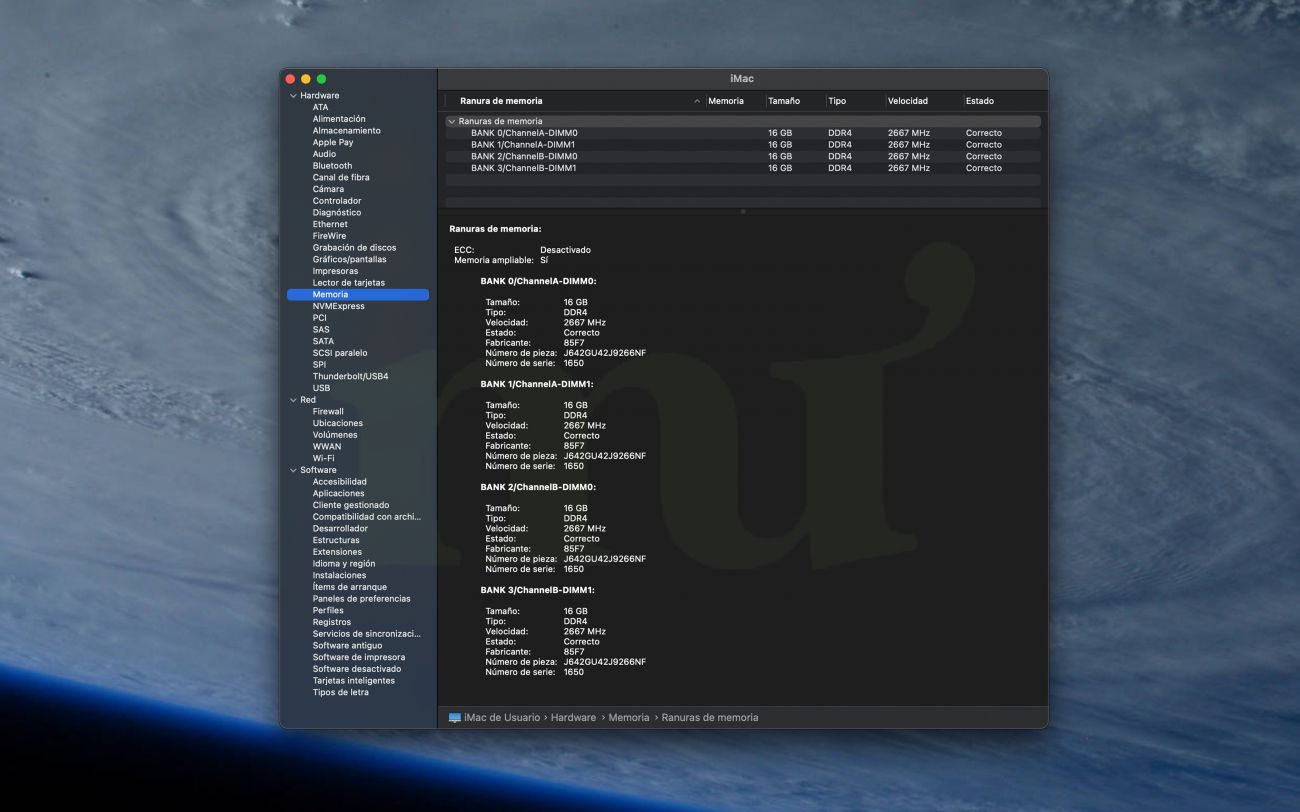Collapse the Hardware section in sidebar
This screenshot has height=812, width=1300.
pos(293,96)
